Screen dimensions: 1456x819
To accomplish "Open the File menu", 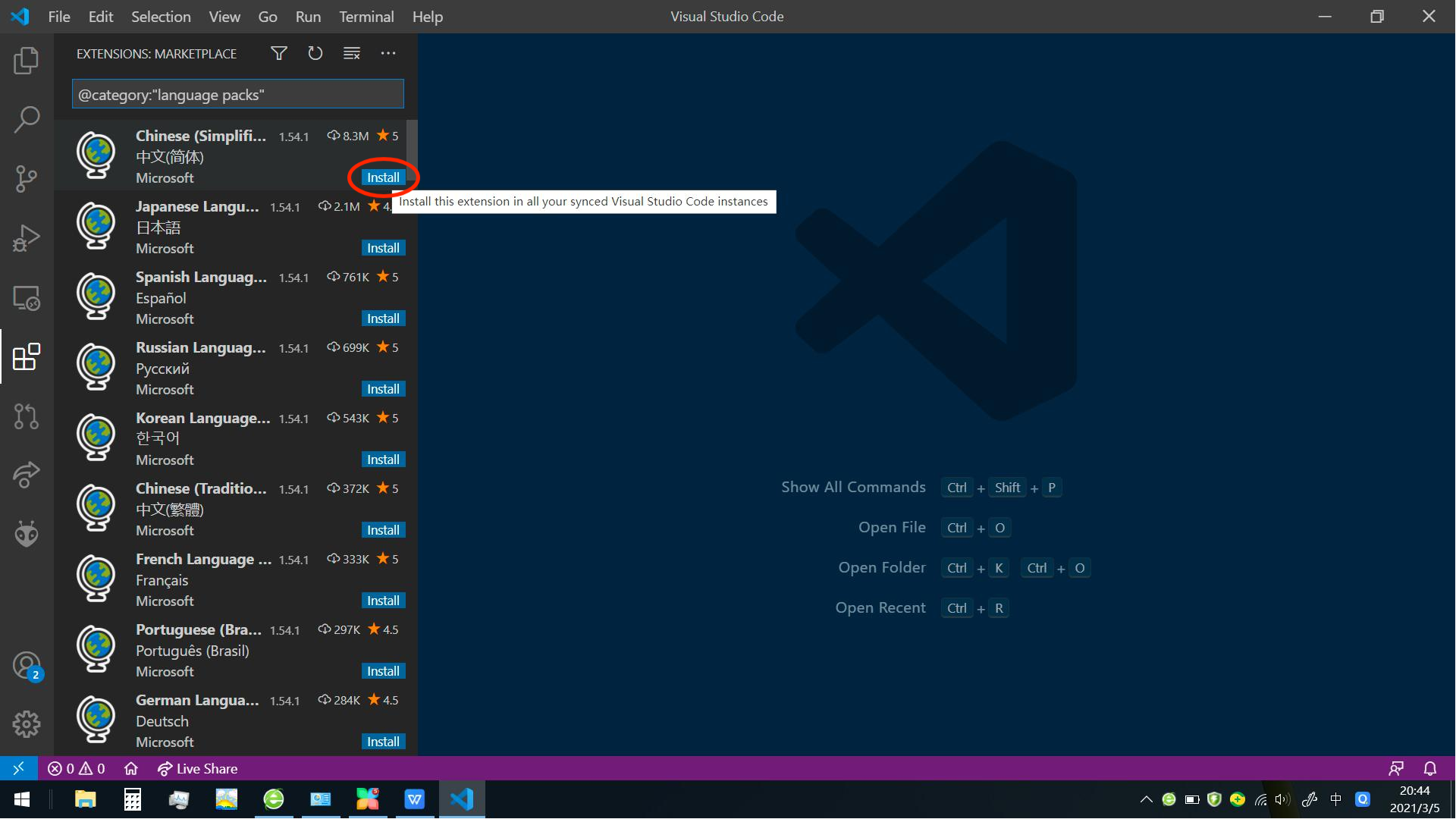I will click(59, 17).
